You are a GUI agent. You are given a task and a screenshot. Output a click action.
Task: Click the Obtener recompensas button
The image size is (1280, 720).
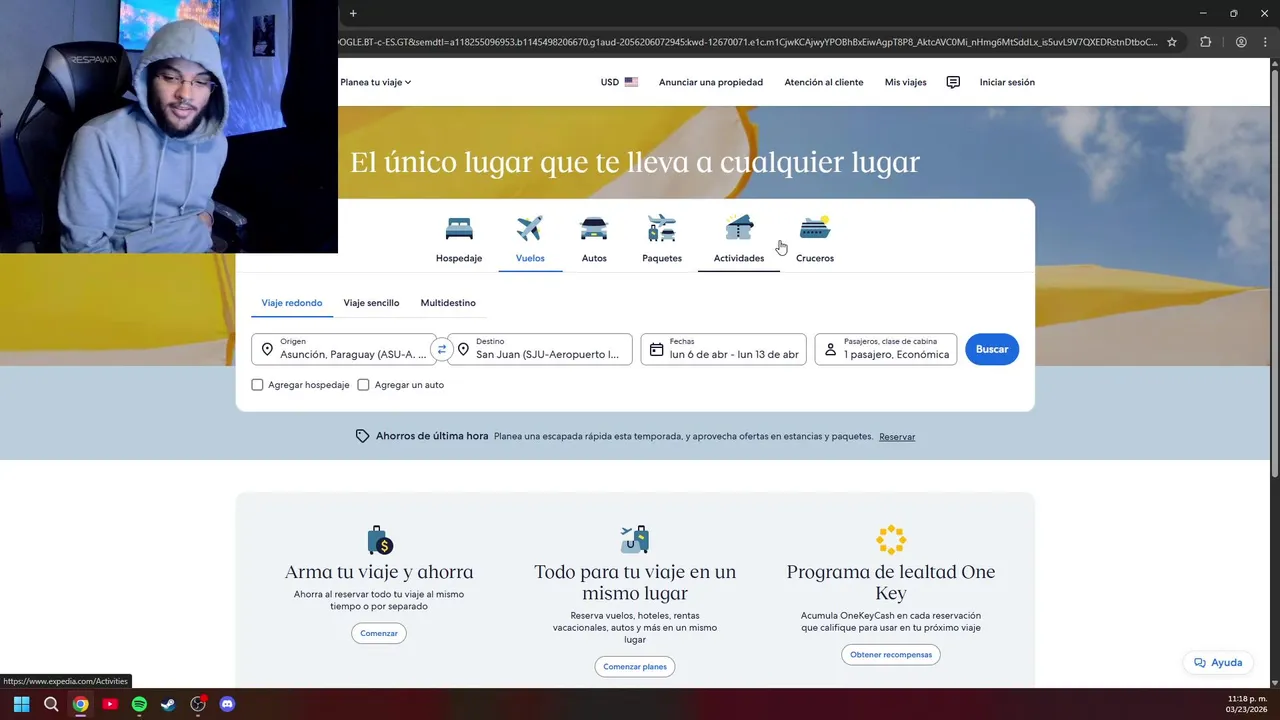891,655
